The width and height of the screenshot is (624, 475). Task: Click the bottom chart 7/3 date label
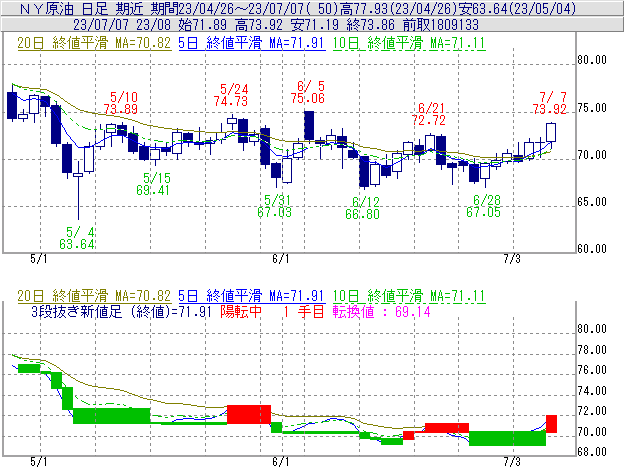click(512, 461)
